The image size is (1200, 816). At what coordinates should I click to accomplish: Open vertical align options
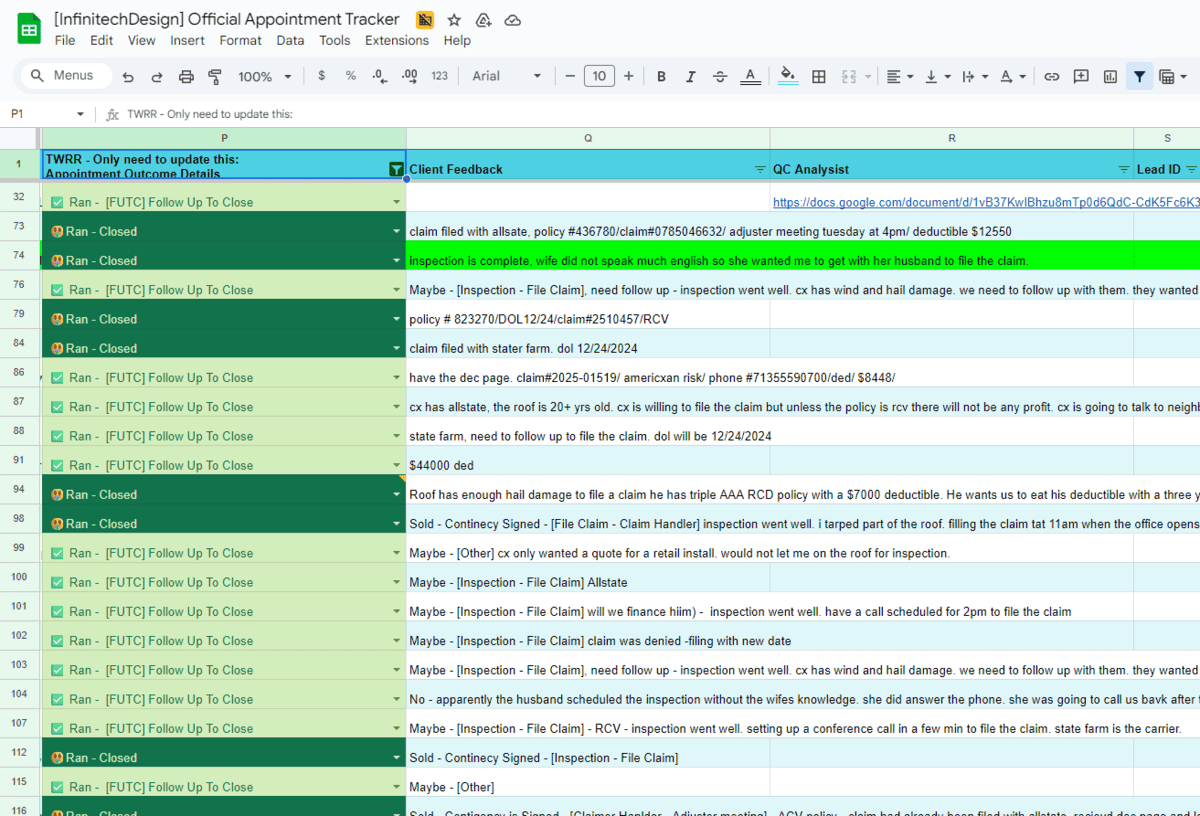[x=937, y=76]
